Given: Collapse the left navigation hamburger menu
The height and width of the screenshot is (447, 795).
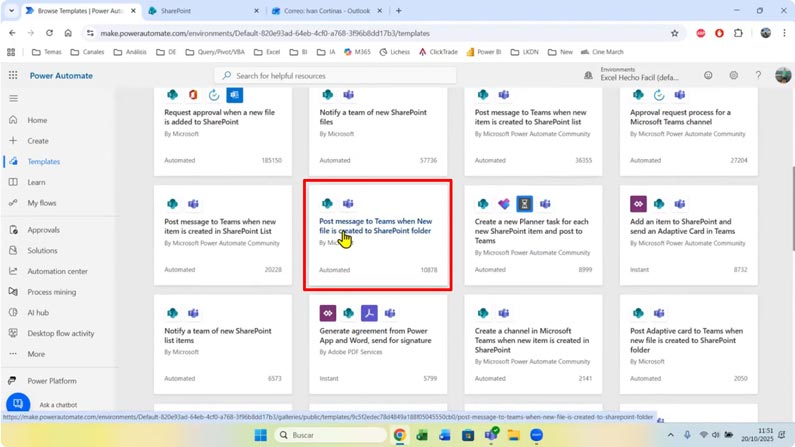Looking at the screenshot, I should pos(14,98).
